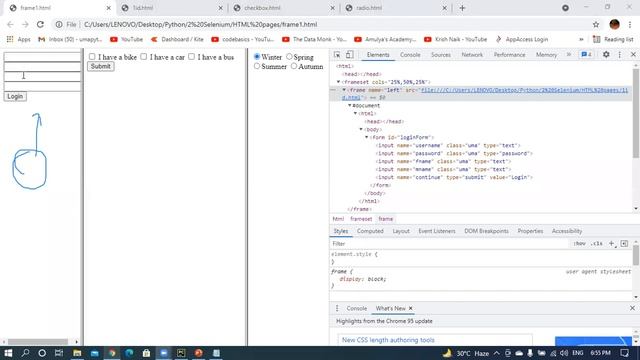Open the Performance tab in DevTools
Screen dimensions: 640x360
[x=509, y=55]
